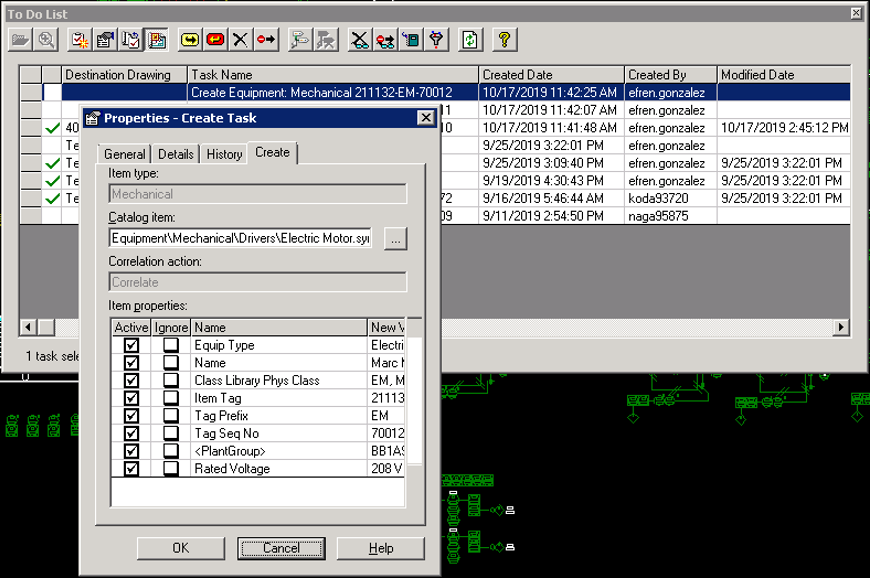Check the Ignore box for Item Tag

(x=171, y=398)
